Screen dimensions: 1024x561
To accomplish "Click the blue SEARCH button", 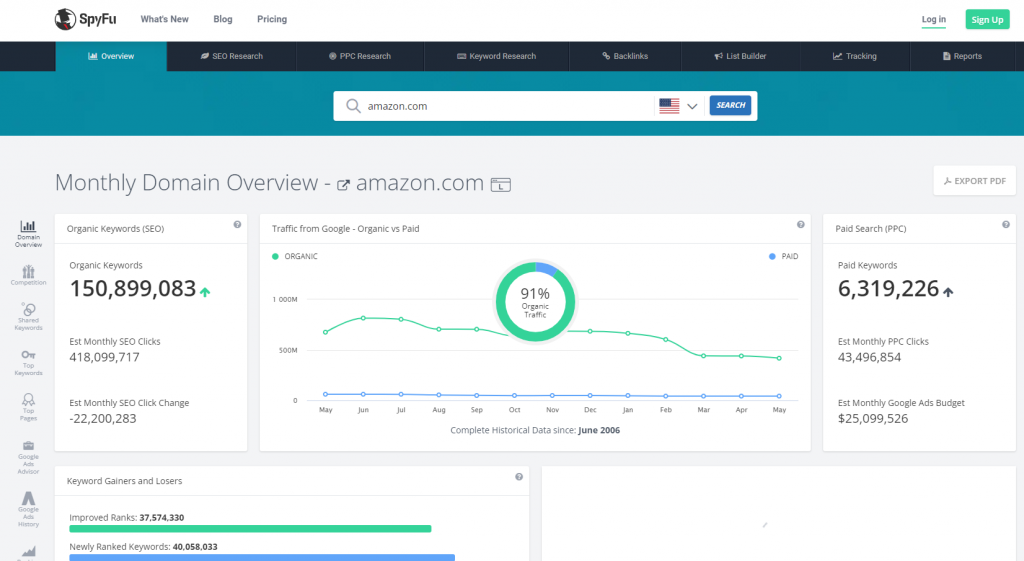I will pos(730,105).
